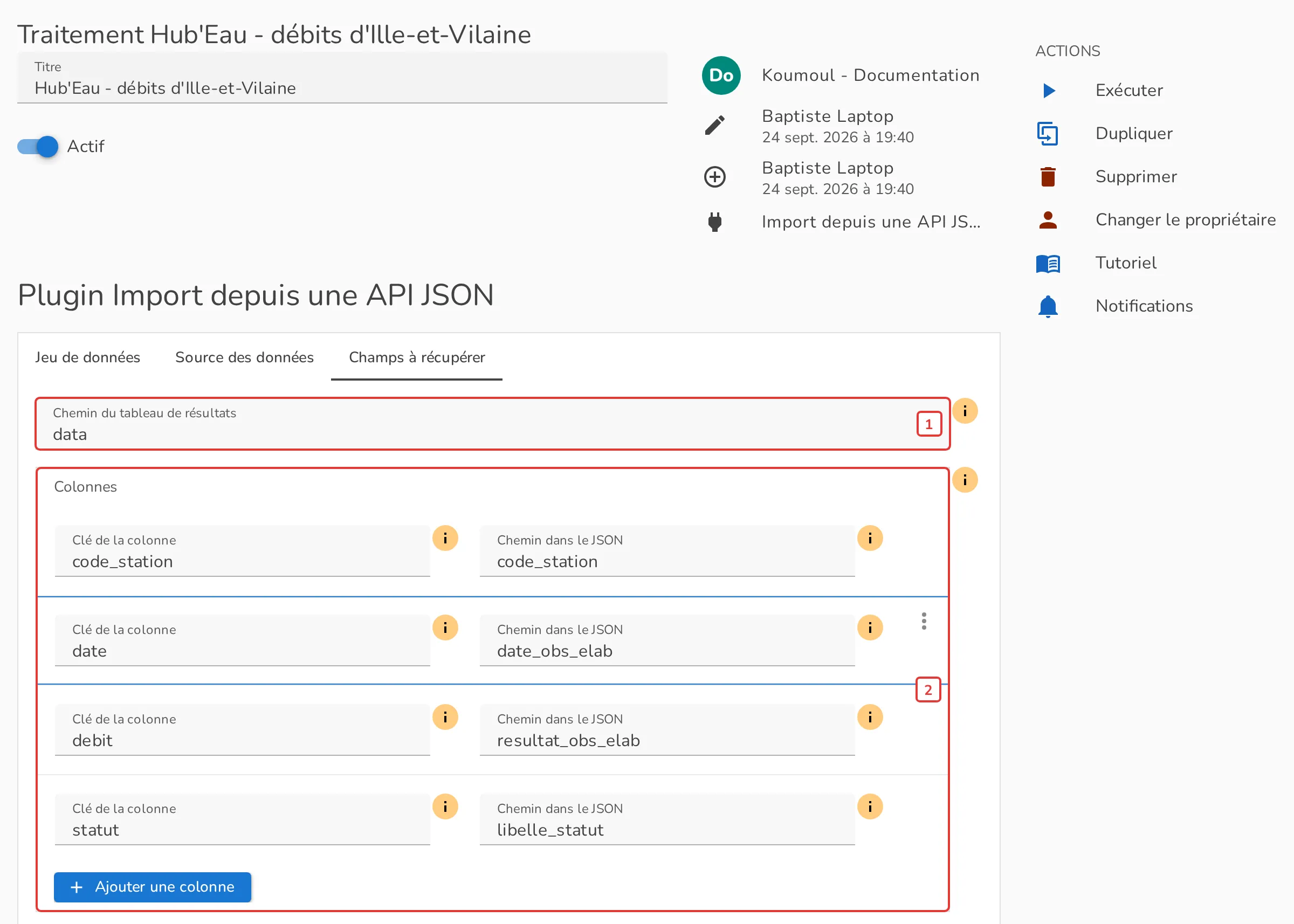Viewport: 1294px width, 924px height.
Task: Switch to Source des données tab
Action: click(244, 357)
